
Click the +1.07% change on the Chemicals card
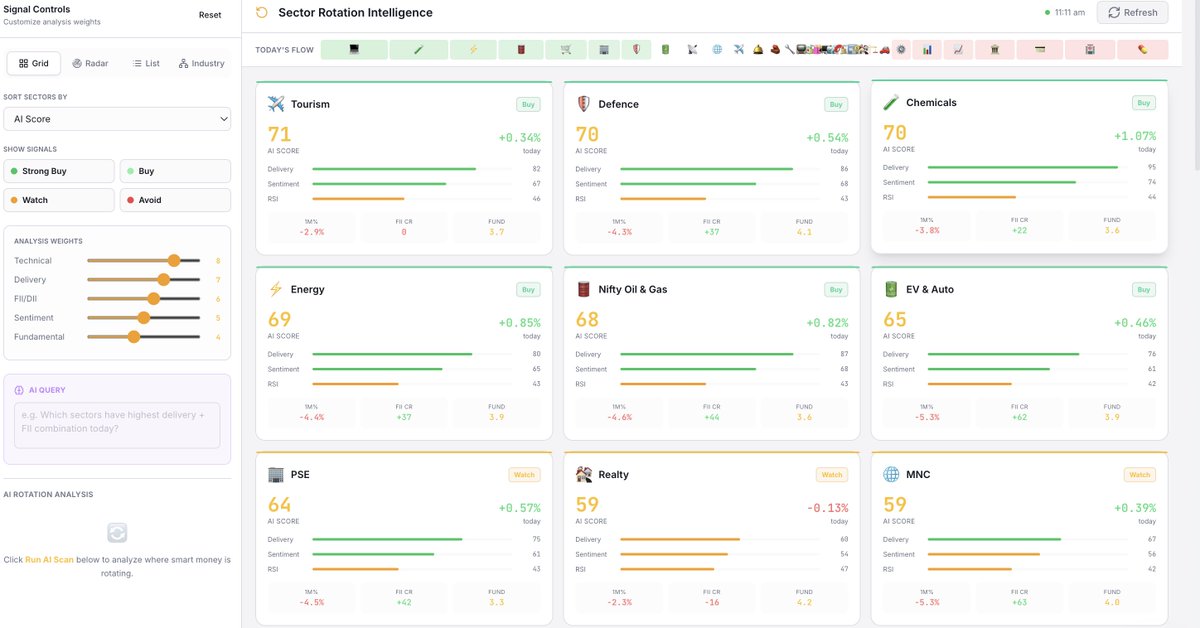pyautogui.click(x=1135, y=136)
